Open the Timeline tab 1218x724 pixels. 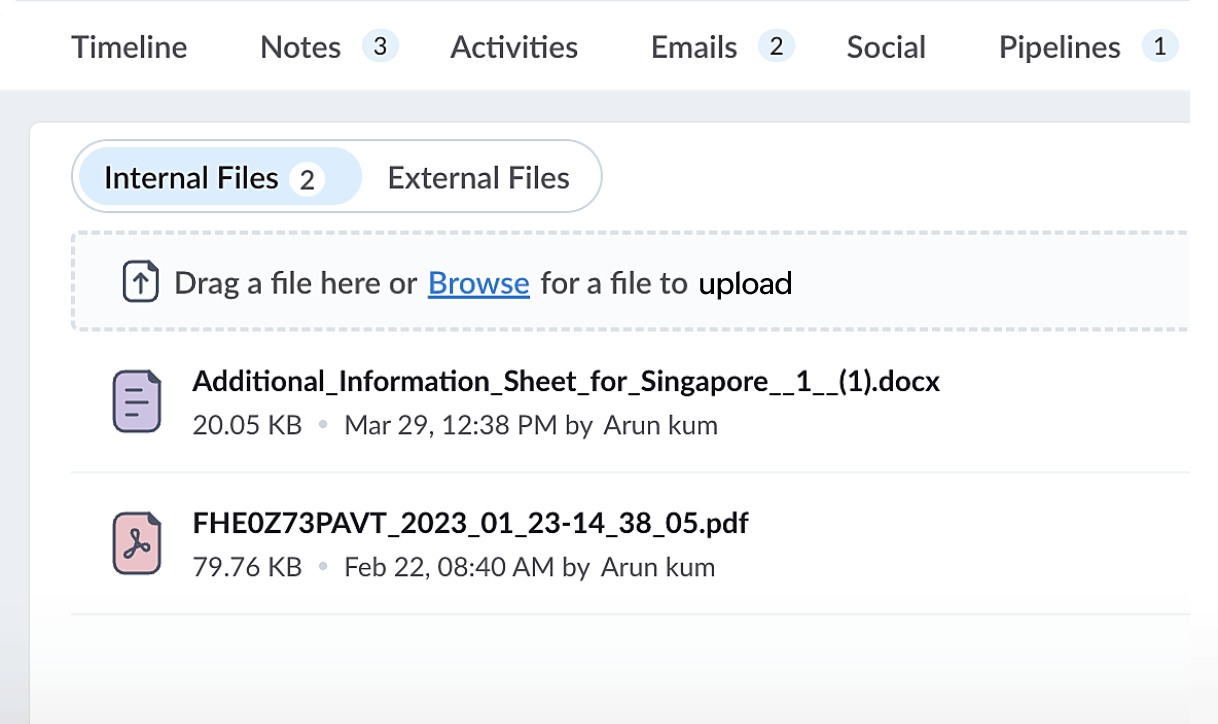click(129, 47)
